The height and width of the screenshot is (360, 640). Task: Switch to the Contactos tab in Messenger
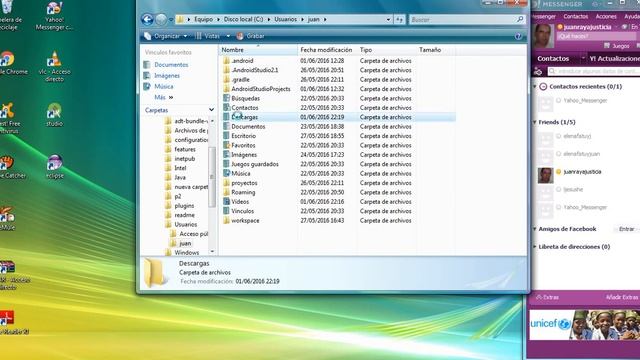(553, 58)
